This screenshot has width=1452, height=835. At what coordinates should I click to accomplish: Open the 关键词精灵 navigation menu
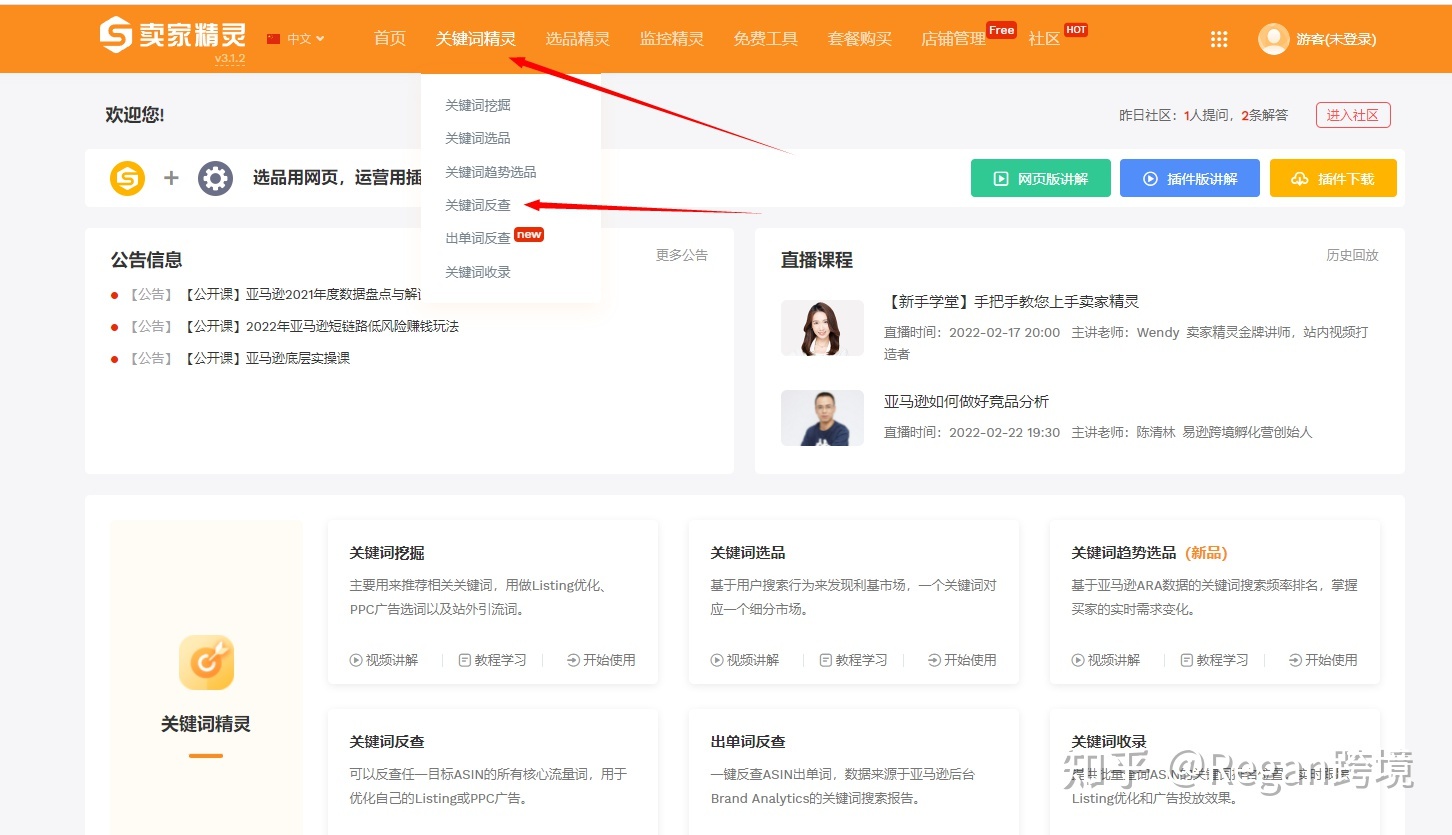475,39
